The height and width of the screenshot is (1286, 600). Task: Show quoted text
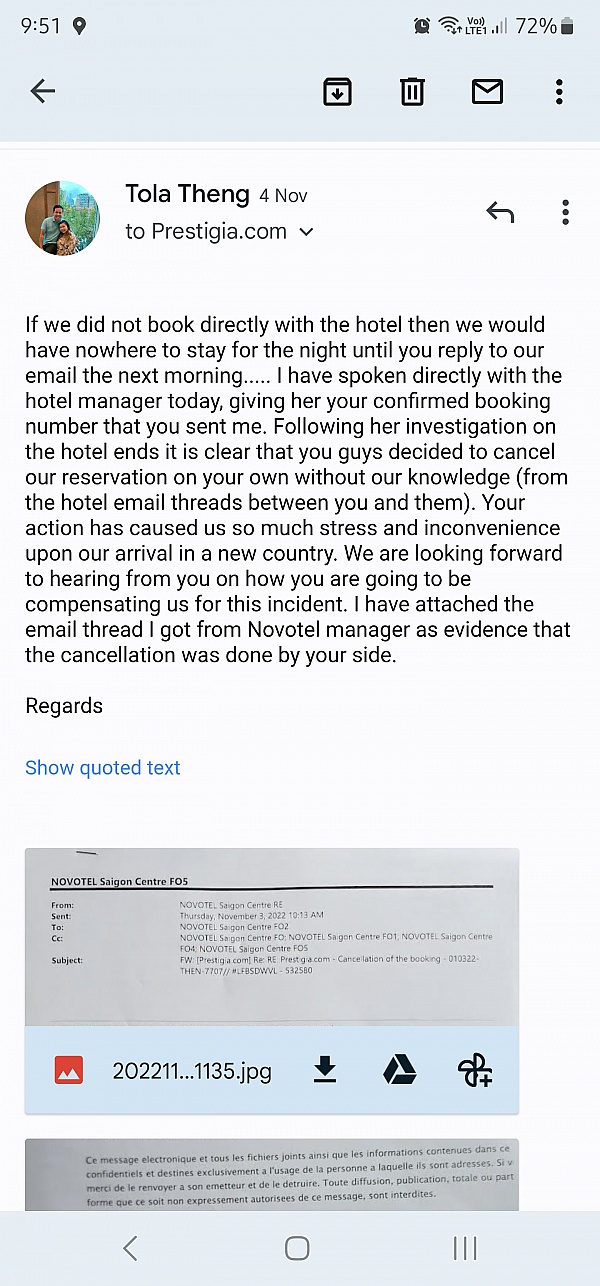point(103,768)
